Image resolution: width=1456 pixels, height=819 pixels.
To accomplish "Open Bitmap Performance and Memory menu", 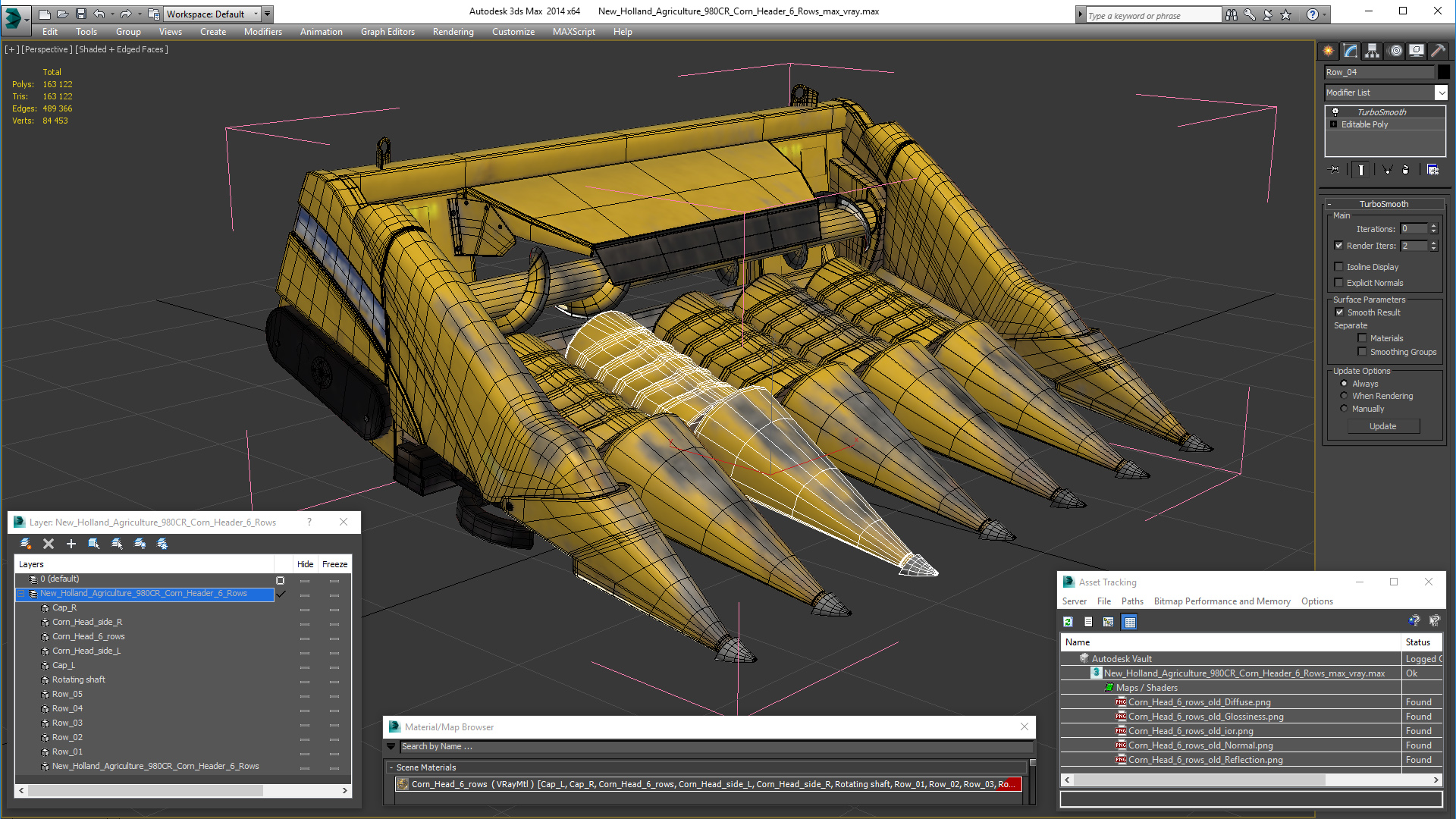I will tap(1222, 601).
